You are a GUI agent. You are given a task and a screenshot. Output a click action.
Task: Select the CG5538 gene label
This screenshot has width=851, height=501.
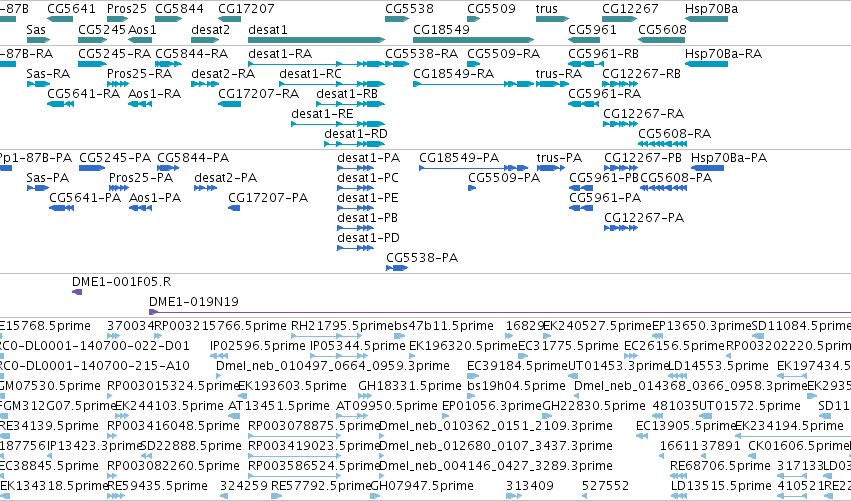(x=409, y=9)
